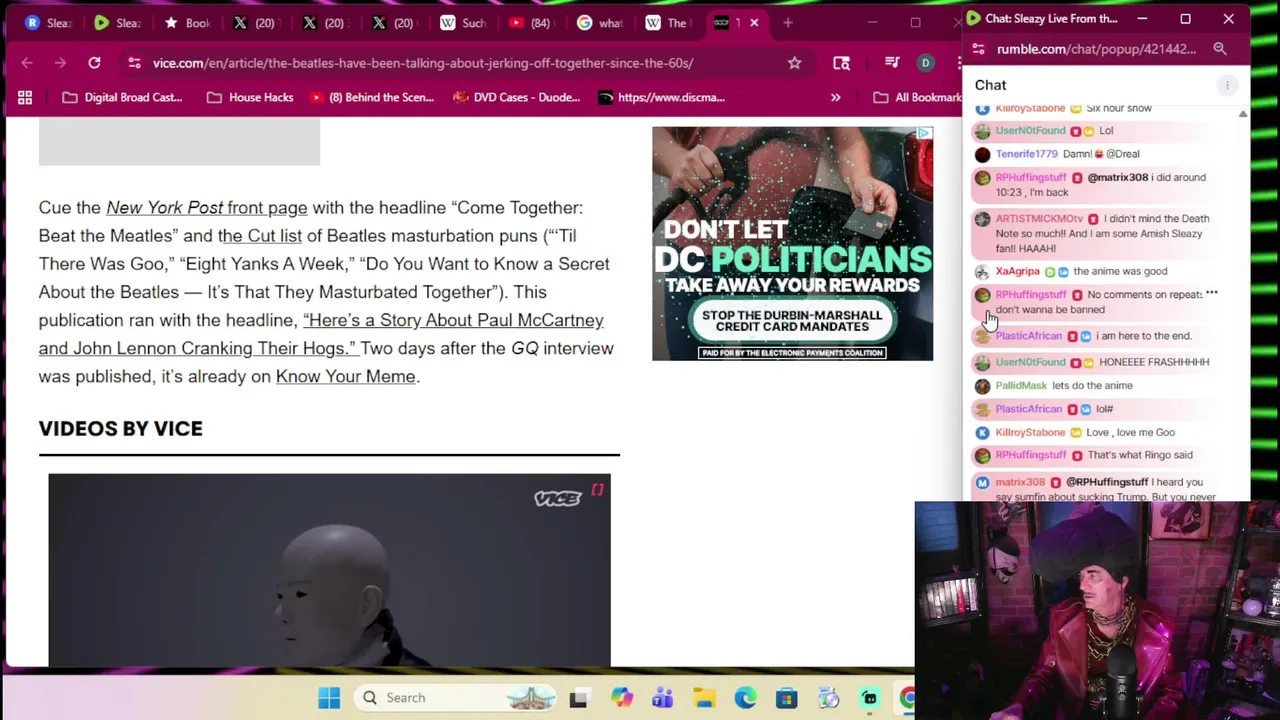Image resolution: width=1280 pixels, height=720 pixels.
Task: Open the chat options three-dot menu
Action: [x=1227, y=85]
